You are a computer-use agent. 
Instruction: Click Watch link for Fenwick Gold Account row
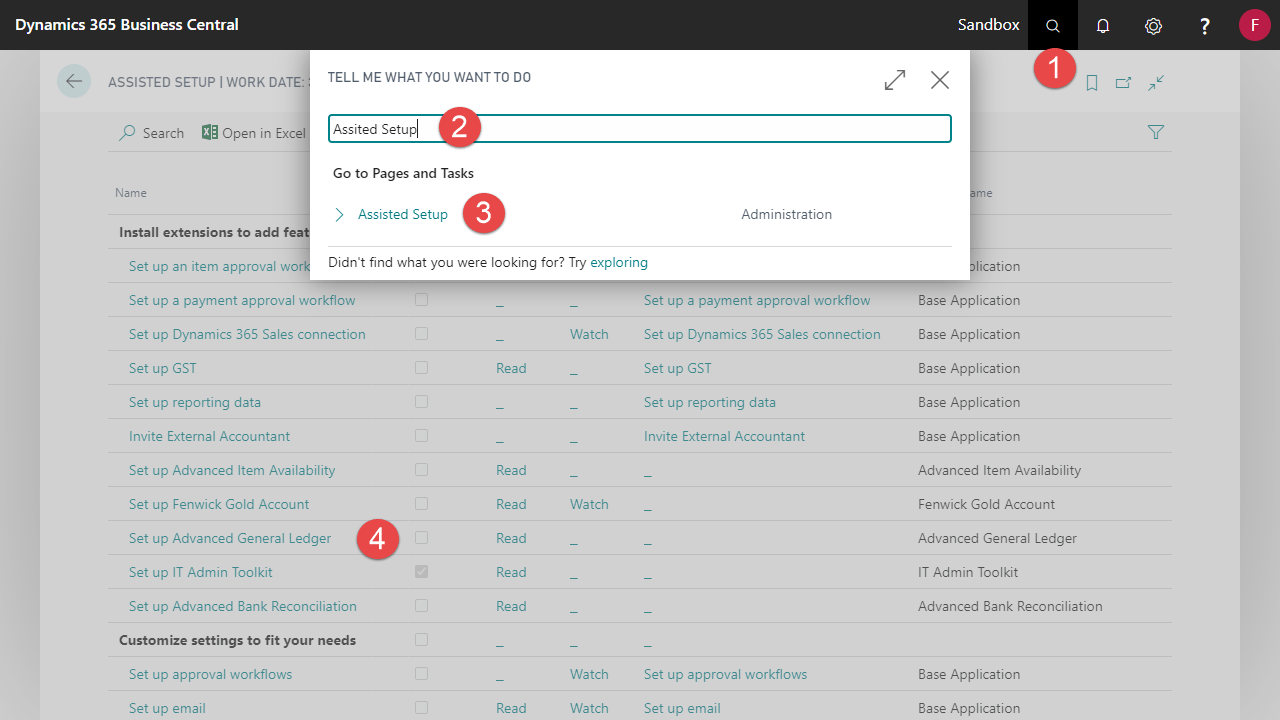589,504
